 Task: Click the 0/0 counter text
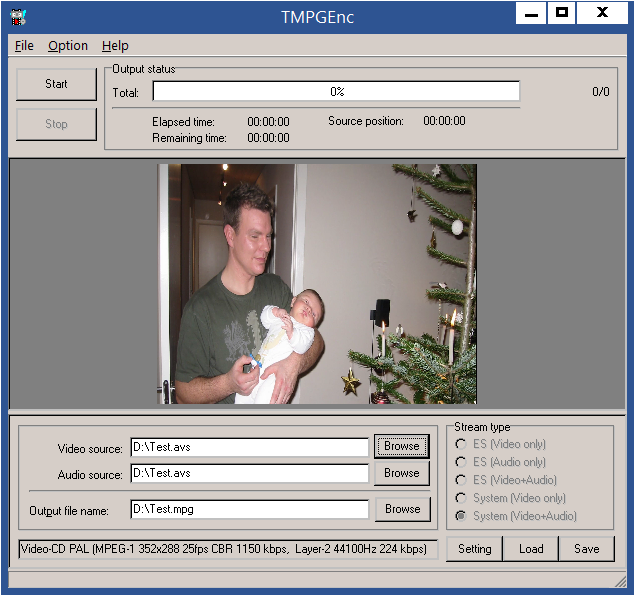point(601,92)
